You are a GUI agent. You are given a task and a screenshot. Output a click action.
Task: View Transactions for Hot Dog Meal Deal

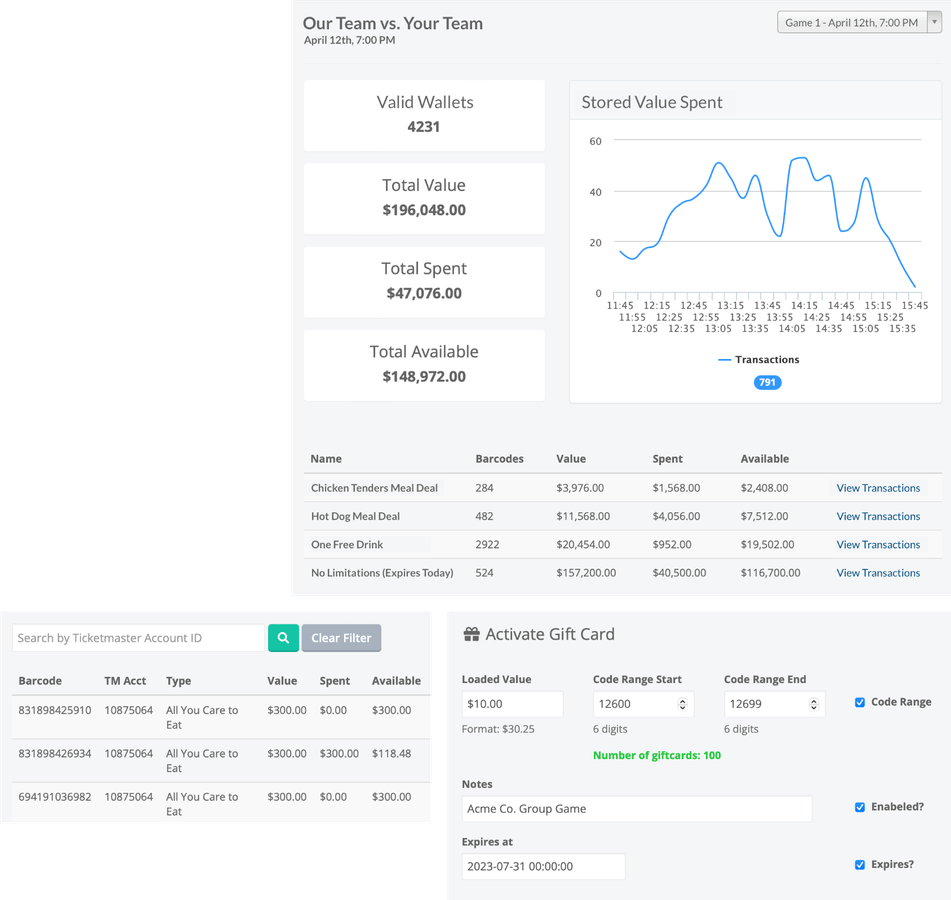(x=878, y=516)
